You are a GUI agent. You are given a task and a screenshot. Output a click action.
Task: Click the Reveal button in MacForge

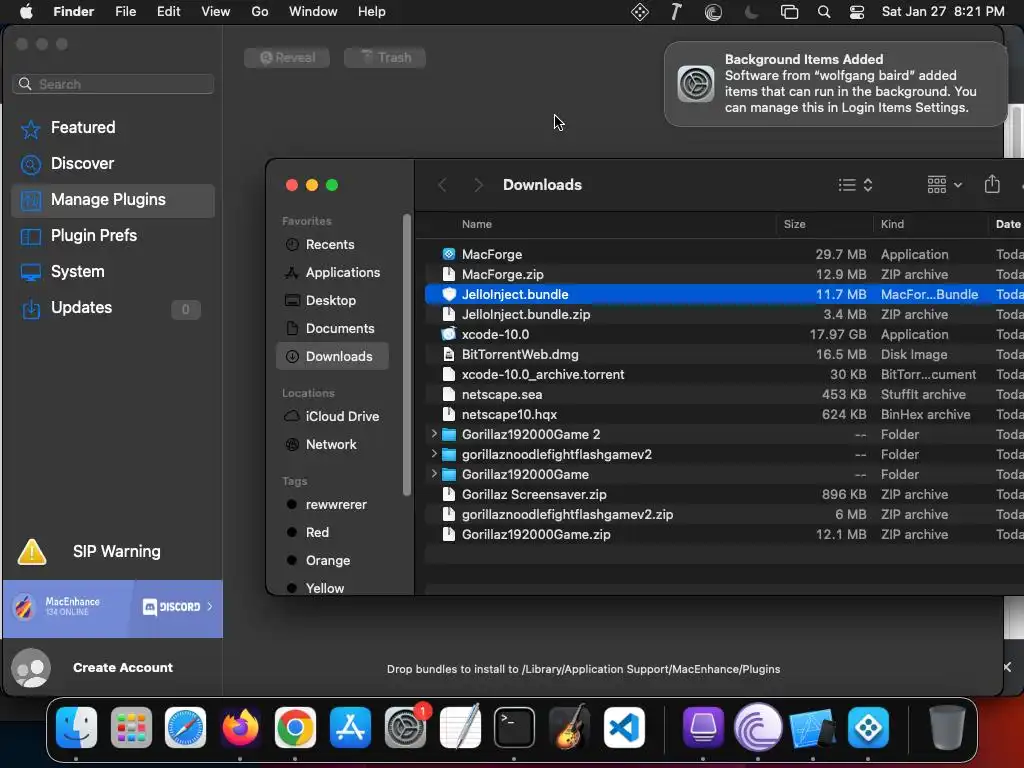[x=287, y=57]
